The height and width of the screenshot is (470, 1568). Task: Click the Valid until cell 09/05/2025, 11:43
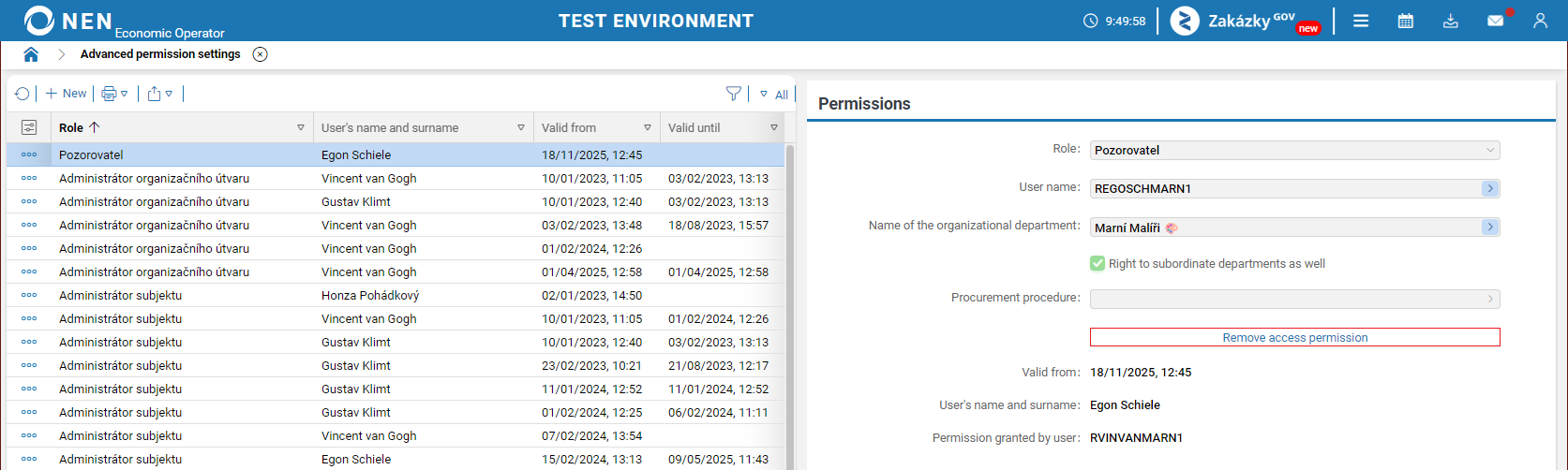click(x=718, y=459)
